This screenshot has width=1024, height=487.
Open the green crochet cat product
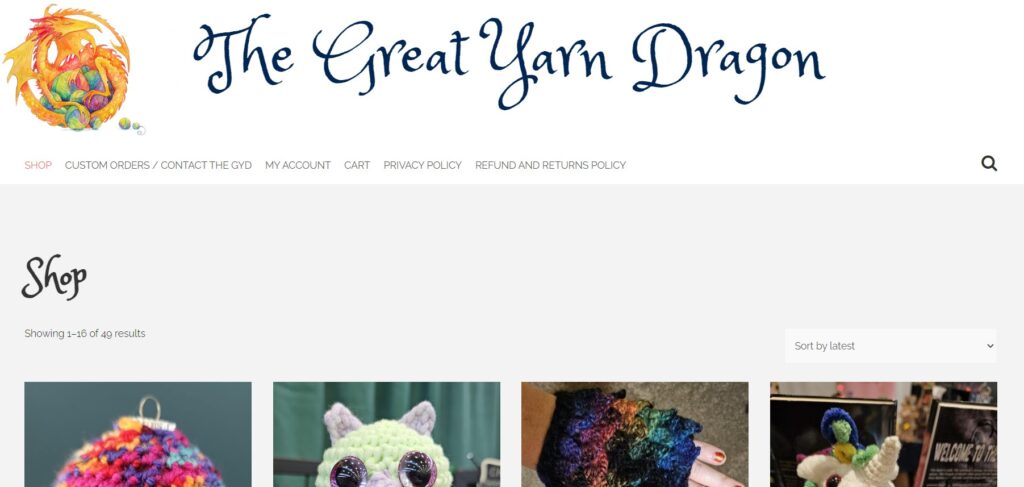[x=387, y=435]
